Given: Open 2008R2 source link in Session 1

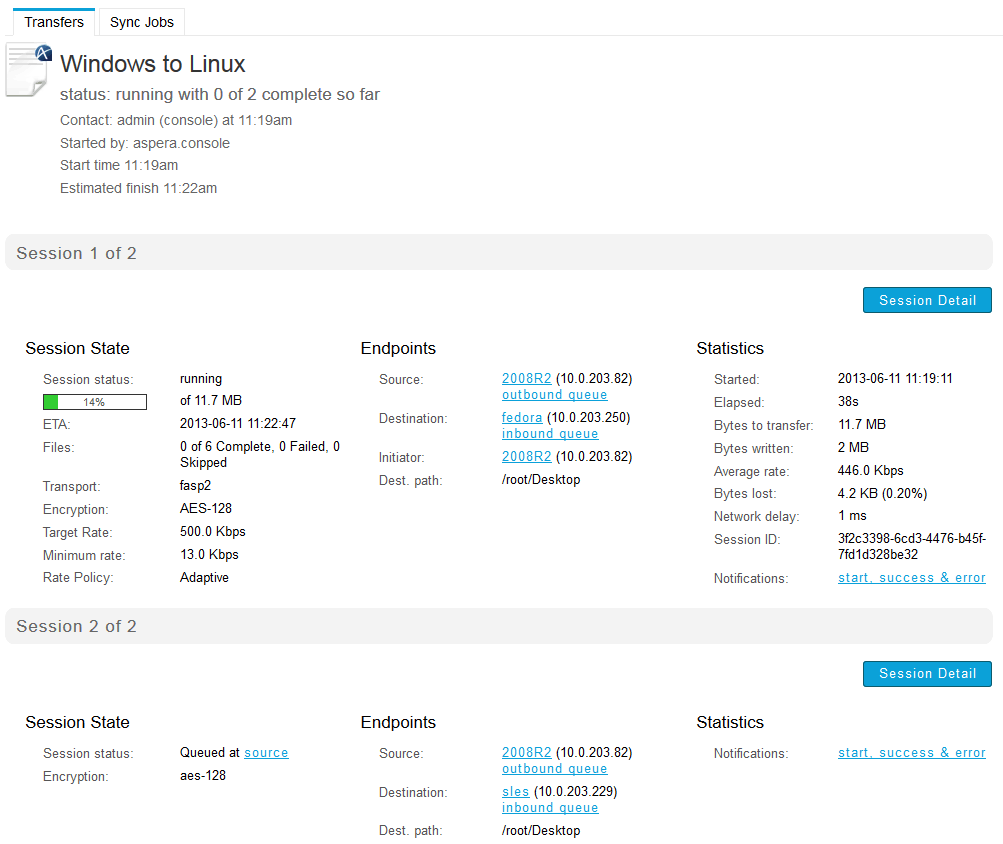Looking at the screenshot, I should click(526, 378).
